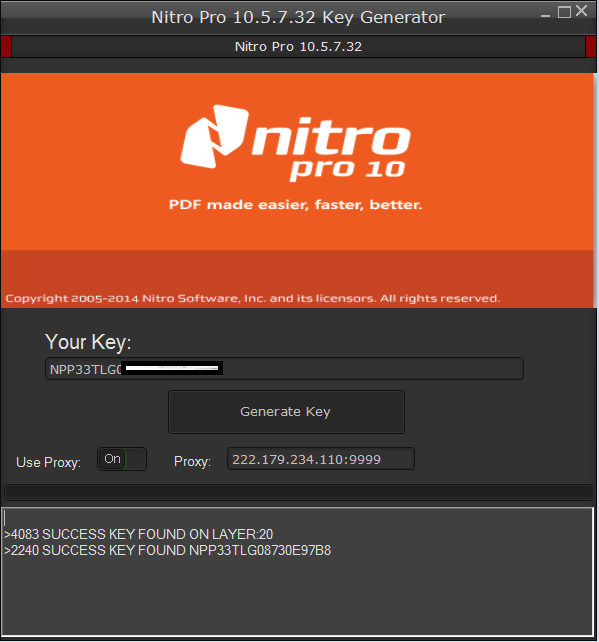
Task: Click the Generate Key button
Action: click(286, 412)
